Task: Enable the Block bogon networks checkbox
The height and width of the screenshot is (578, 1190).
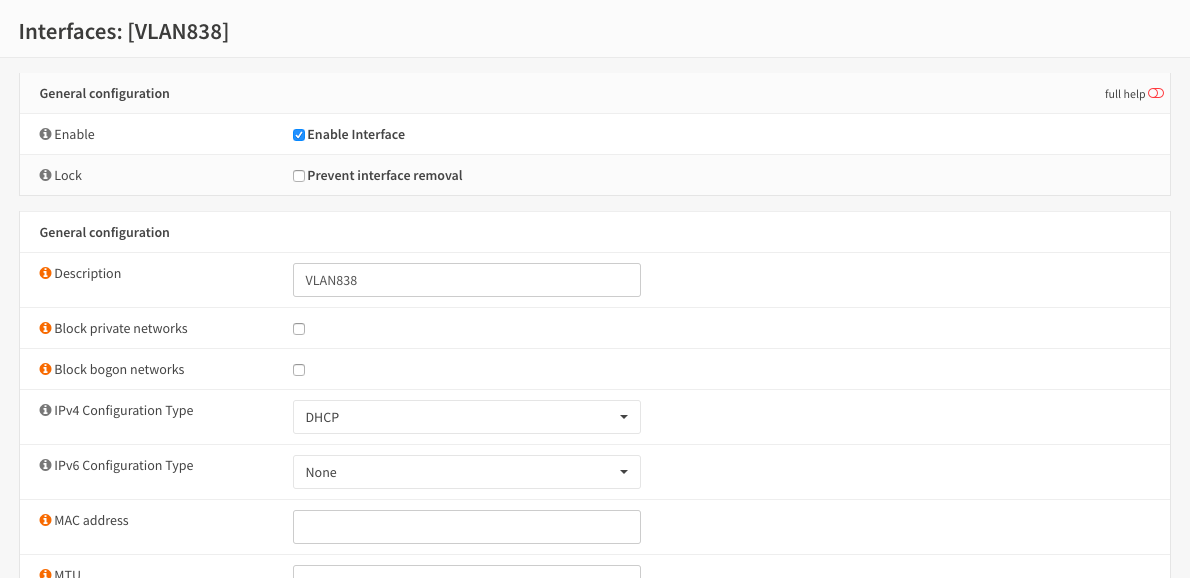Action: 299,370
